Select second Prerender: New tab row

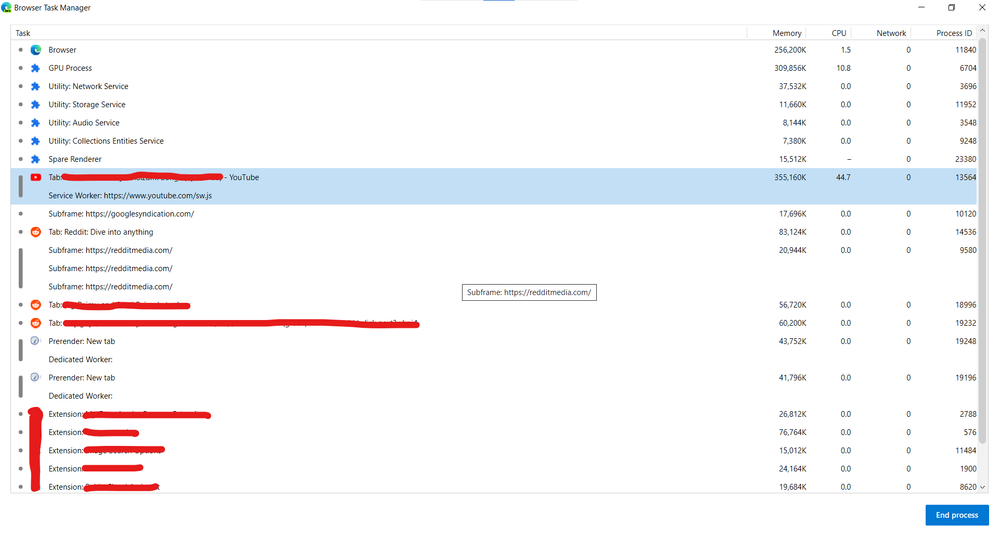tap(494, 377)
